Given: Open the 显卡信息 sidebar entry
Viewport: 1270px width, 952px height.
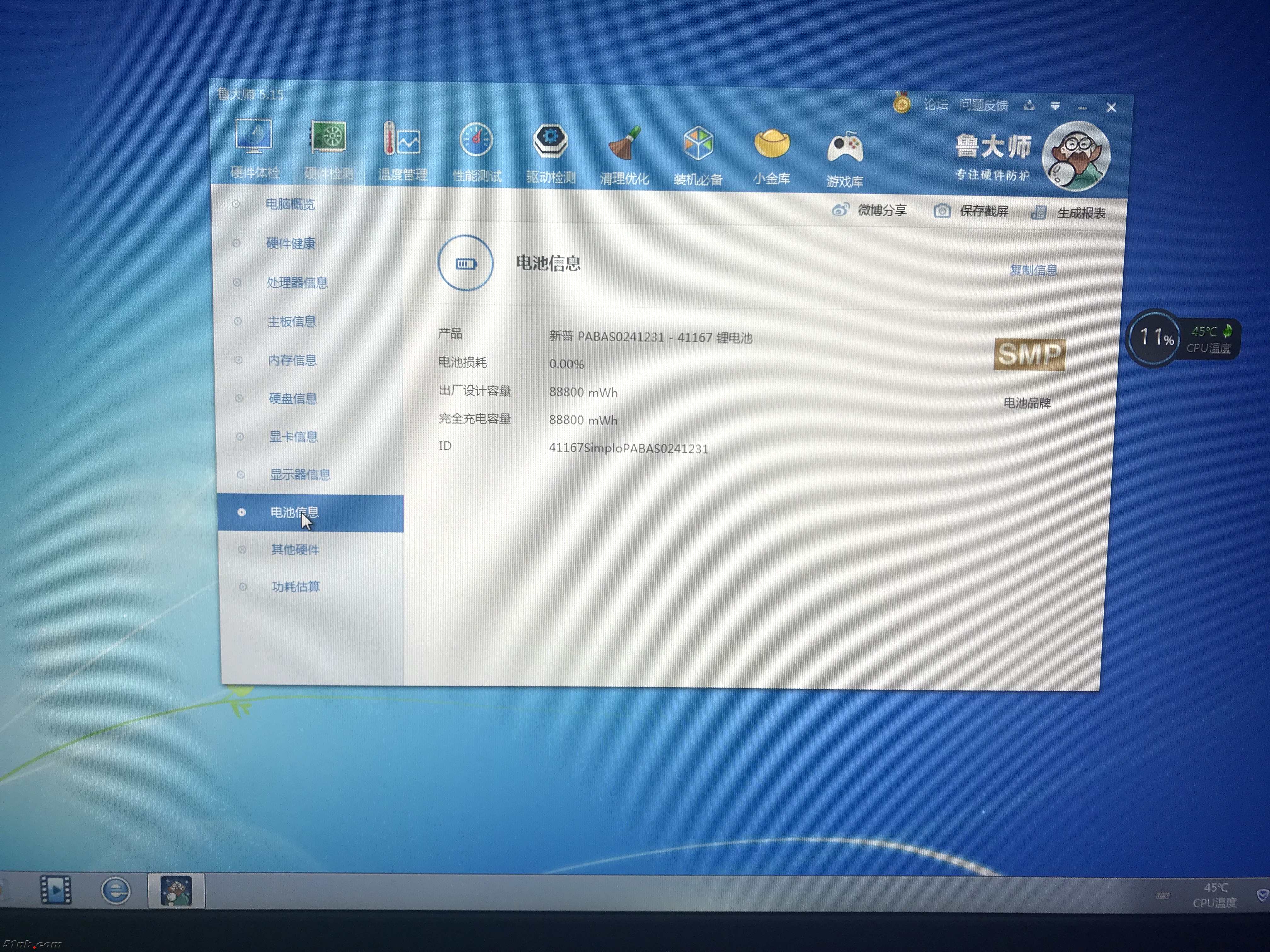Looking at the screenshot, I should 293,437.
